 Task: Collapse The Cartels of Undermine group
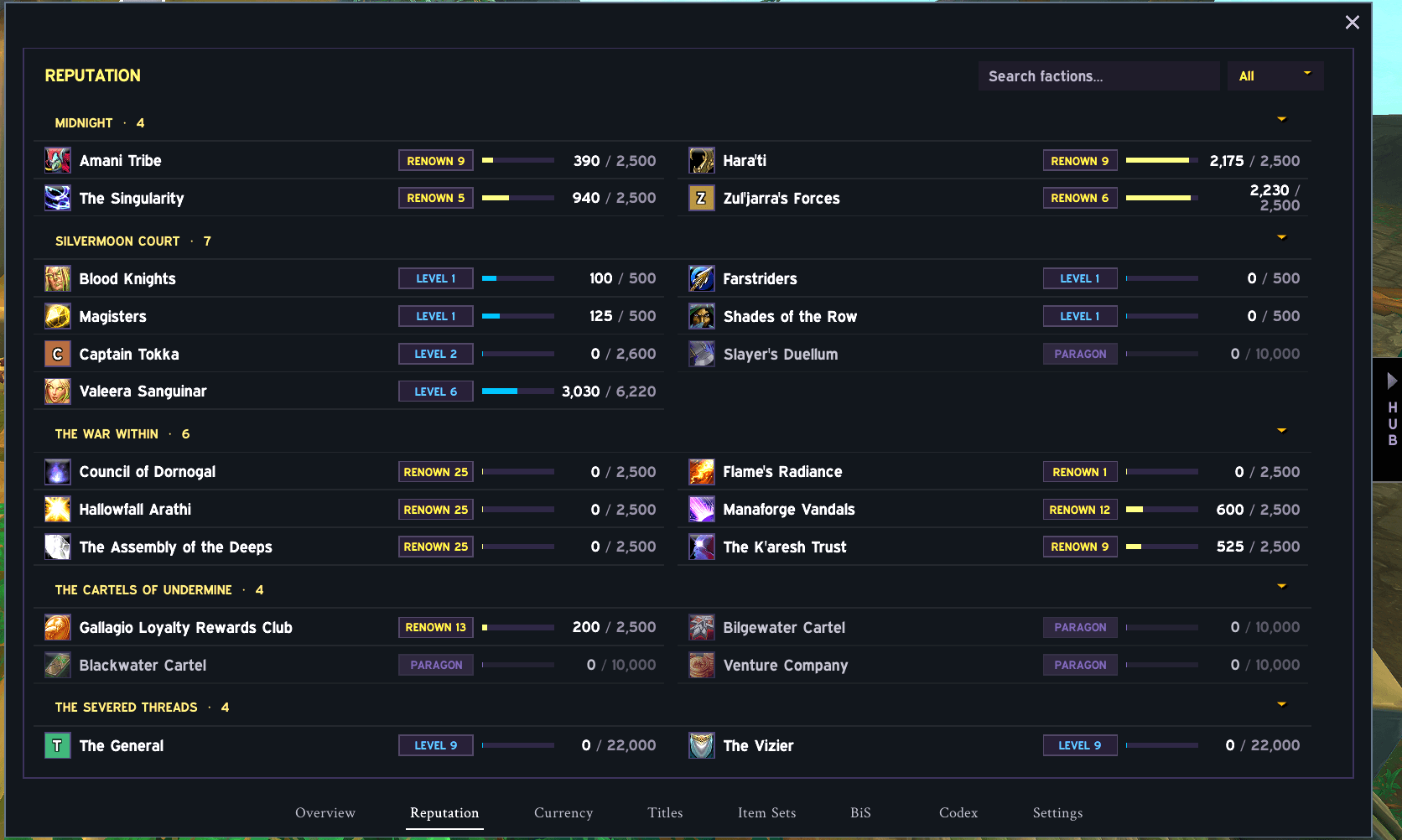(1281, 586)
